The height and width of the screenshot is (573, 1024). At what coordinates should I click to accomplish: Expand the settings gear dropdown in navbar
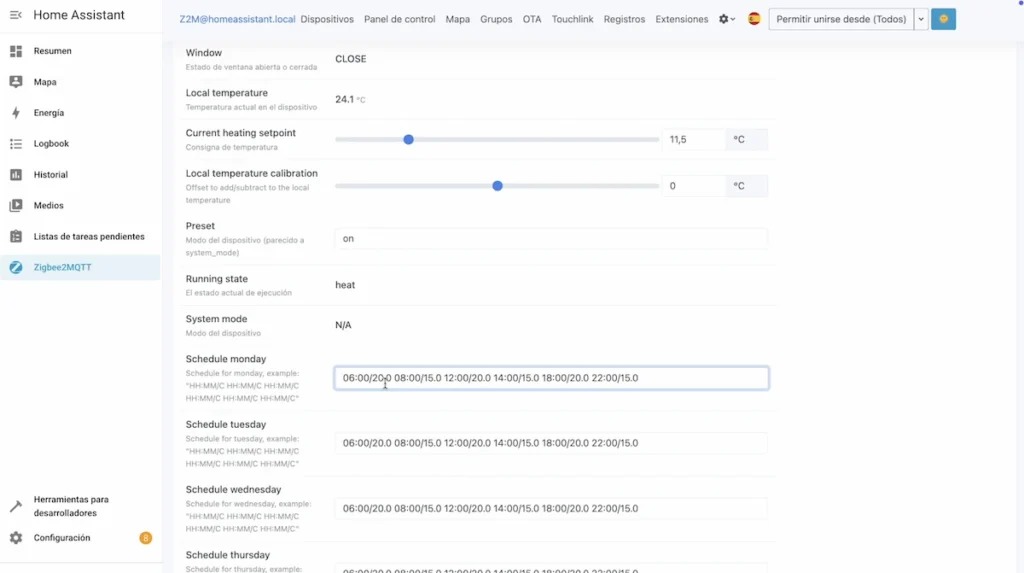coord(727,19)
